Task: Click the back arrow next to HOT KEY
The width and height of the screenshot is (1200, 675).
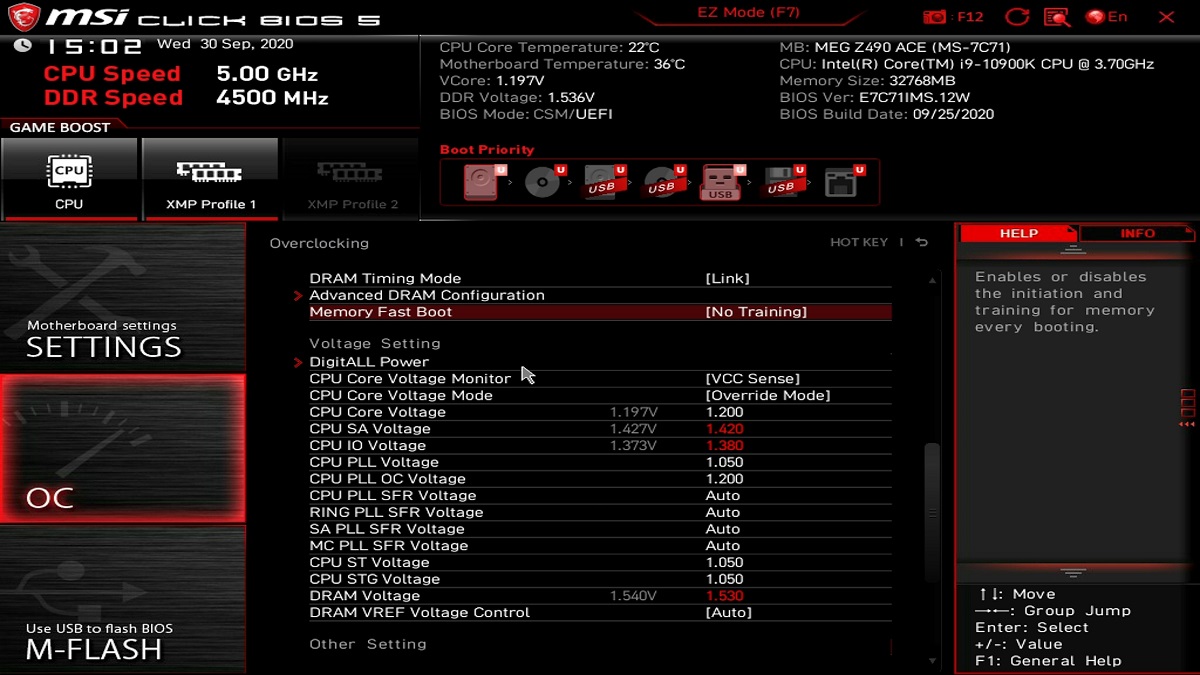Action: (x=922, y=243)
